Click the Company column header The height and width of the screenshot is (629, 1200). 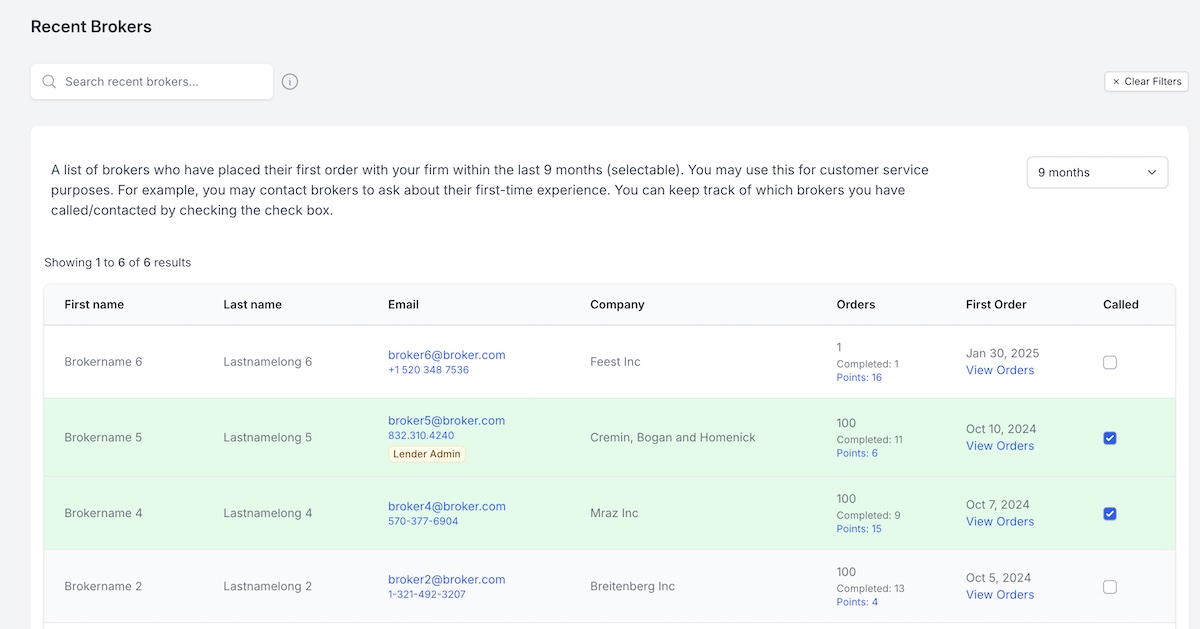click(x=617, y=304)
